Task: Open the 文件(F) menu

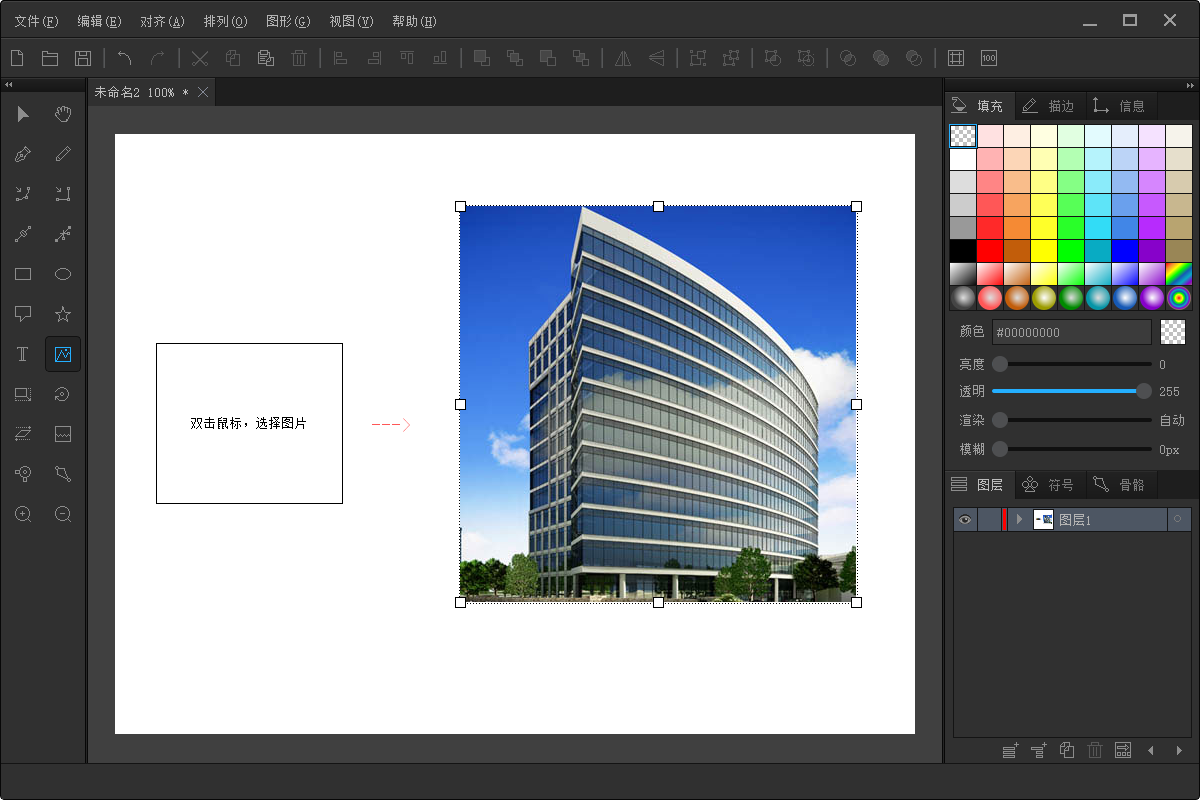Action: [x=36, y=21]
